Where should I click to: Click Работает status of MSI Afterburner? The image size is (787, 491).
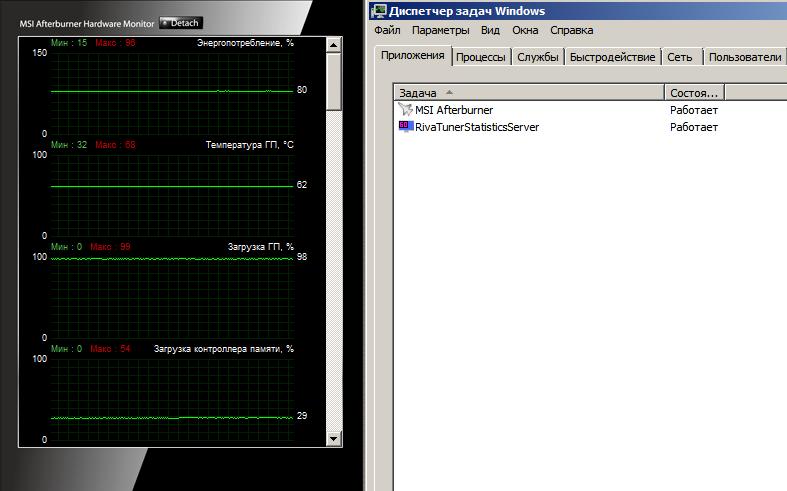694,110
